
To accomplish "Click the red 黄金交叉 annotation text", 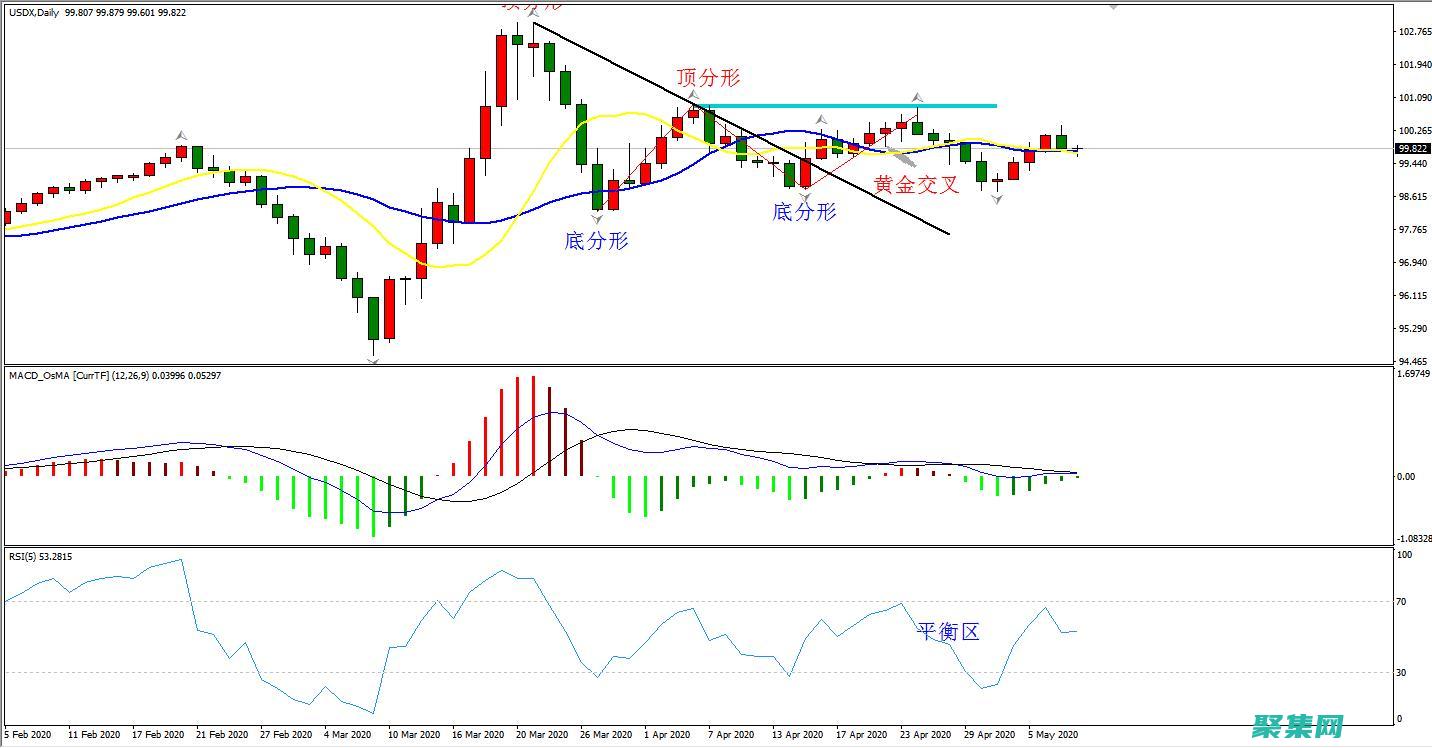I will point(916,184).
